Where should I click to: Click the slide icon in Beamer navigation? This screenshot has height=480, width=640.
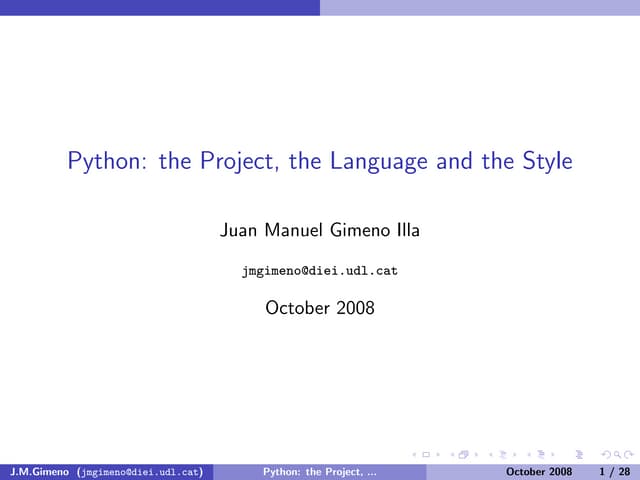[x=427, y=456]
